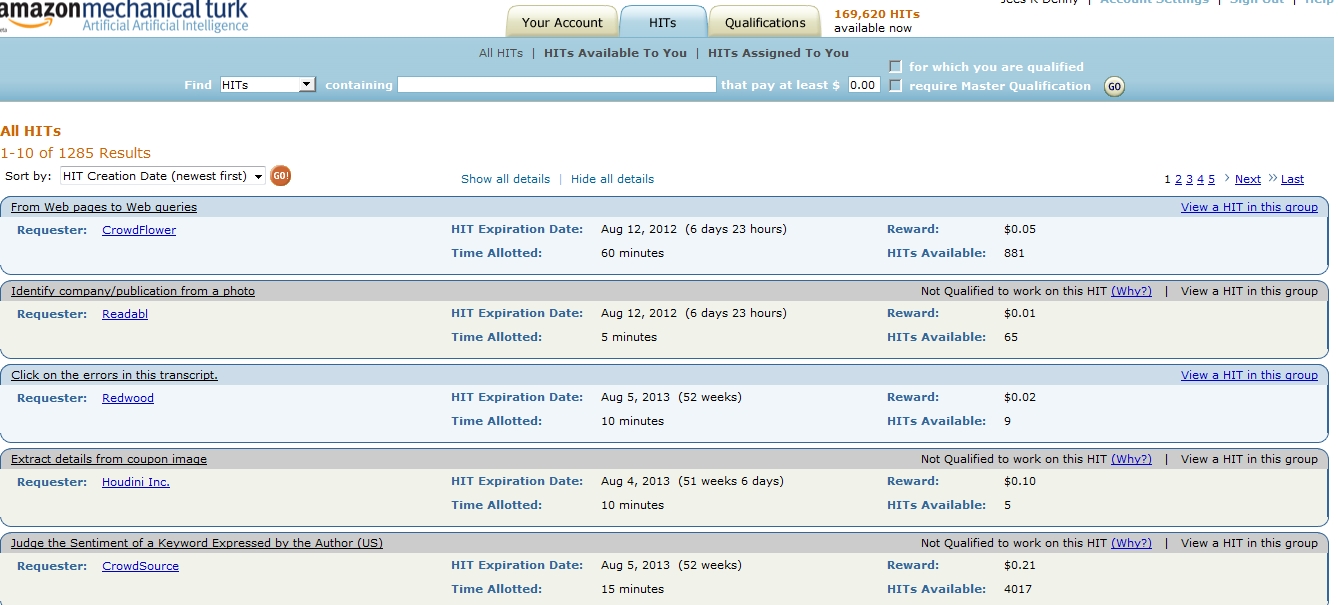
Task: Click 'Aug 5, 2013 (52 weeks)' on the Redwood row
Action: (671, 397)
